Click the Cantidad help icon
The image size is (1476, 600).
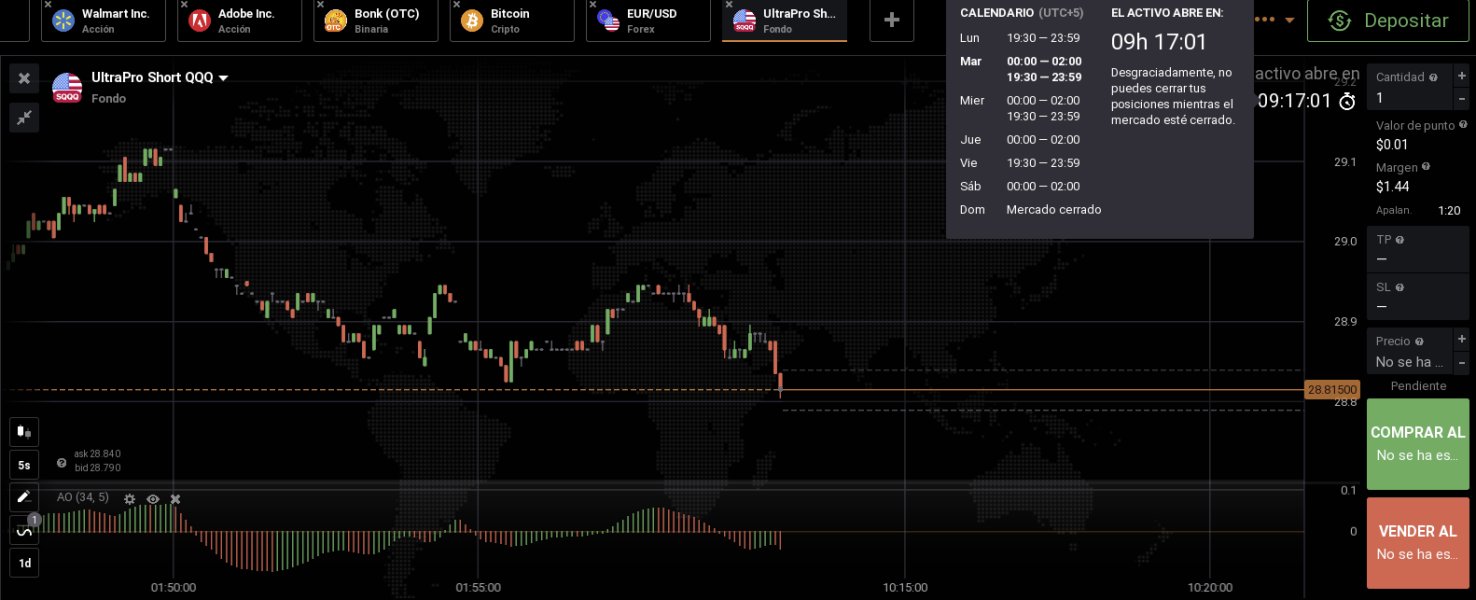tap(1433, 77)
